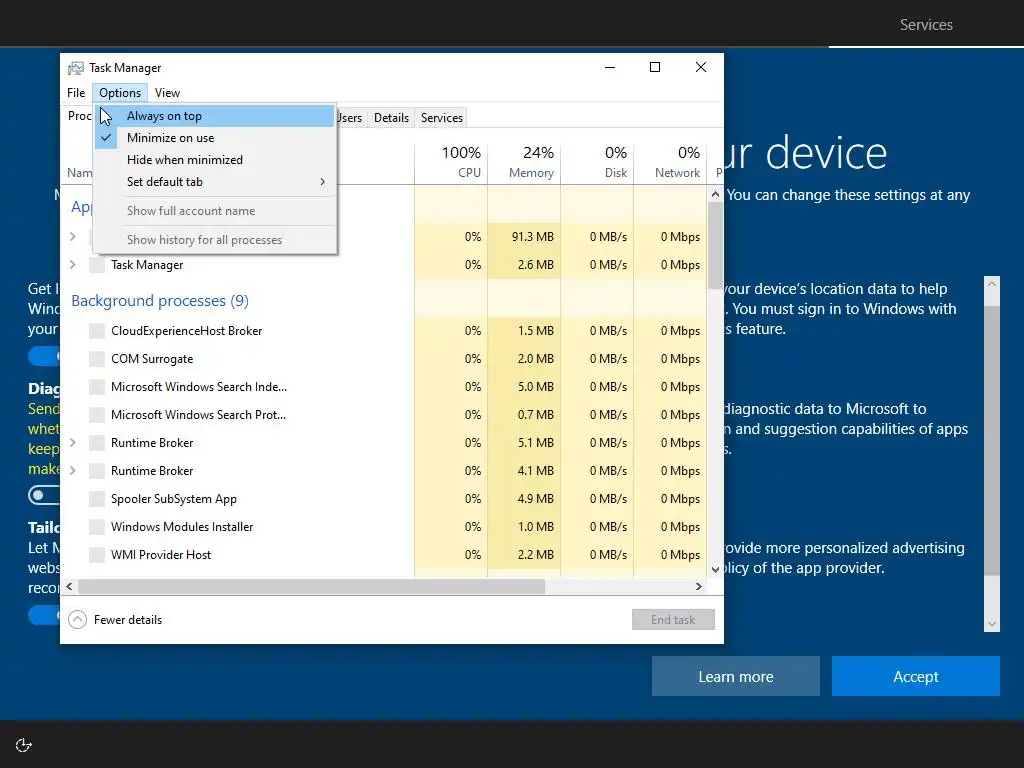Click privacy page scrollbar down arrow

[992, 624]
